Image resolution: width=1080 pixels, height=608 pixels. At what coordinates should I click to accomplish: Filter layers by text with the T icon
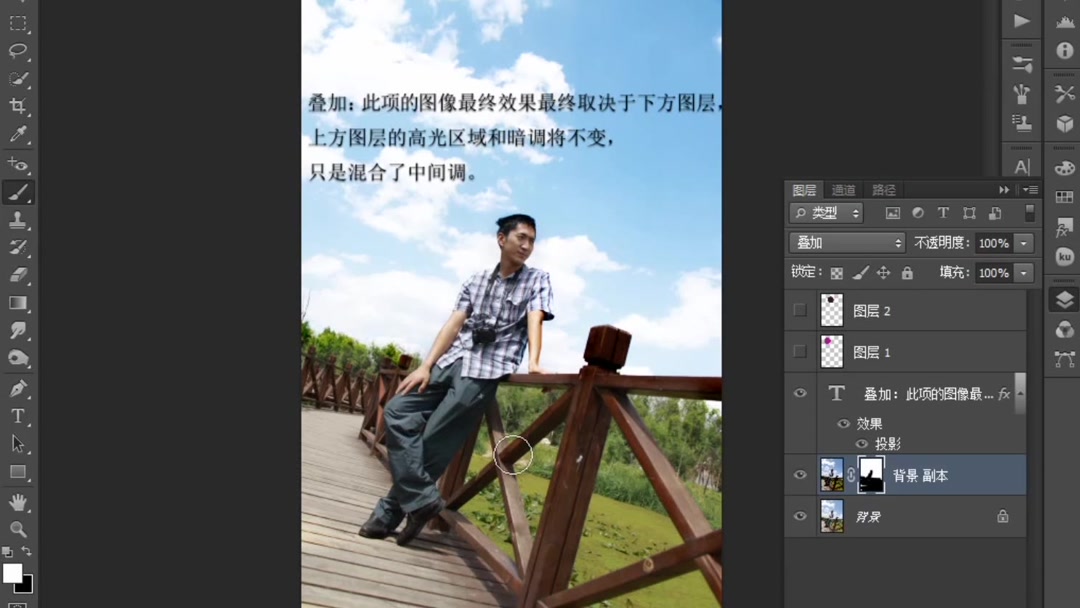(x=941, y=212)
